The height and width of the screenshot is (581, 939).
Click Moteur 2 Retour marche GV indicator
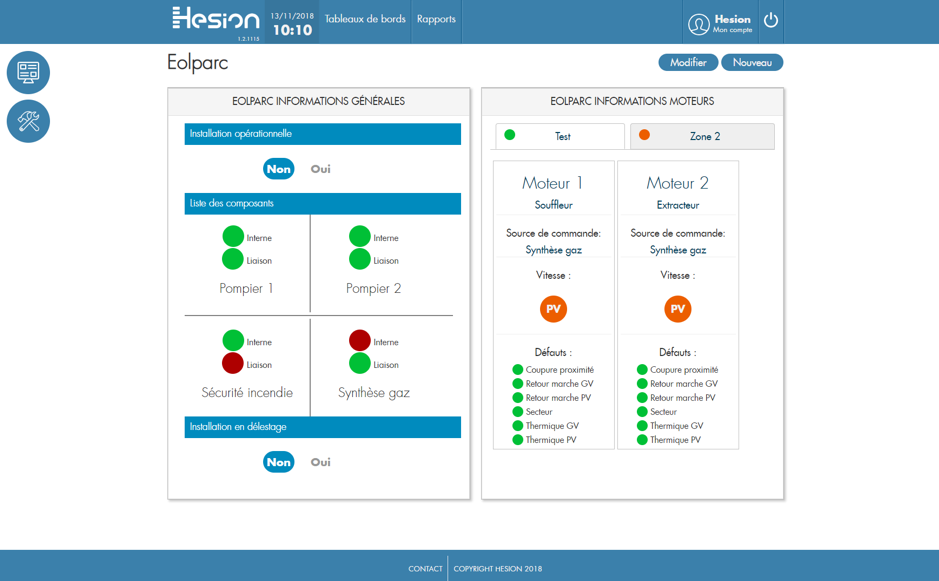click(642, 383)
